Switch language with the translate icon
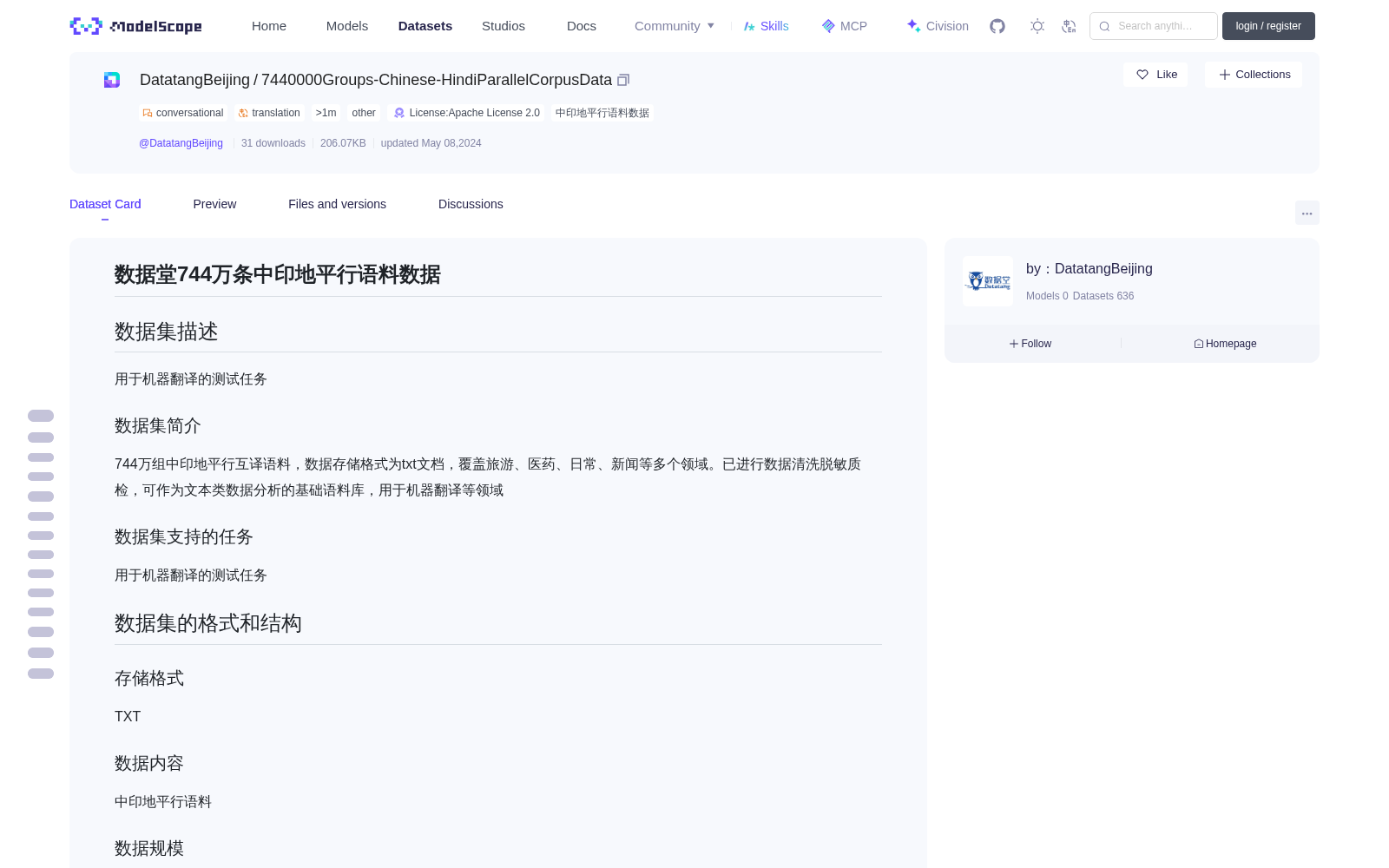1389x868 pixels. click(1069, 26)
